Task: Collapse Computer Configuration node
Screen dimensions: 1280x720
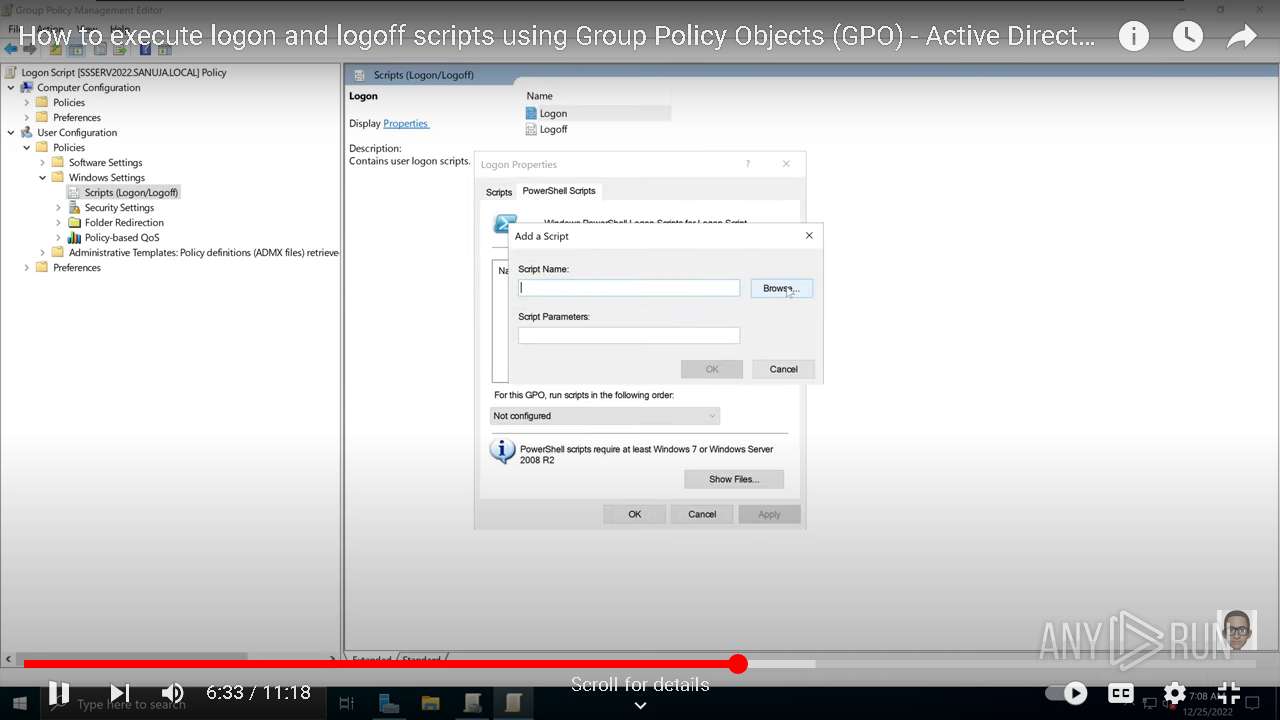Action: (x=11, y=87)
